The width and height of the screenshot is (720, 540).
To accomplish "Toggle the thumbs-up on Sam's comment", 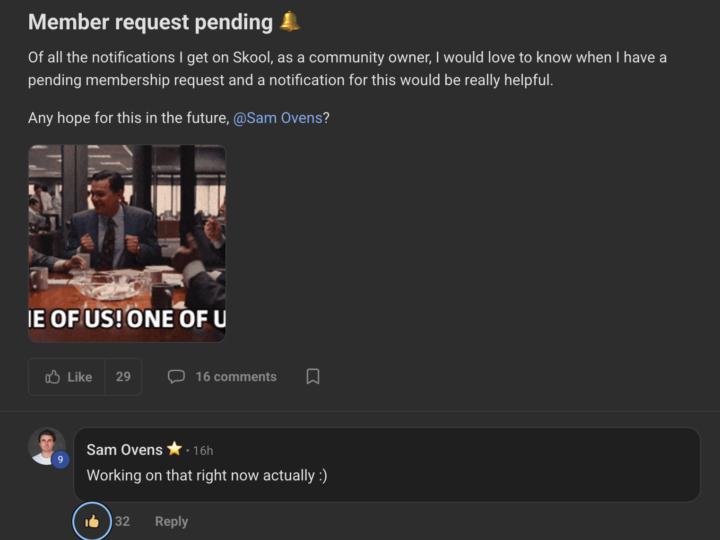I will point(92,521).
